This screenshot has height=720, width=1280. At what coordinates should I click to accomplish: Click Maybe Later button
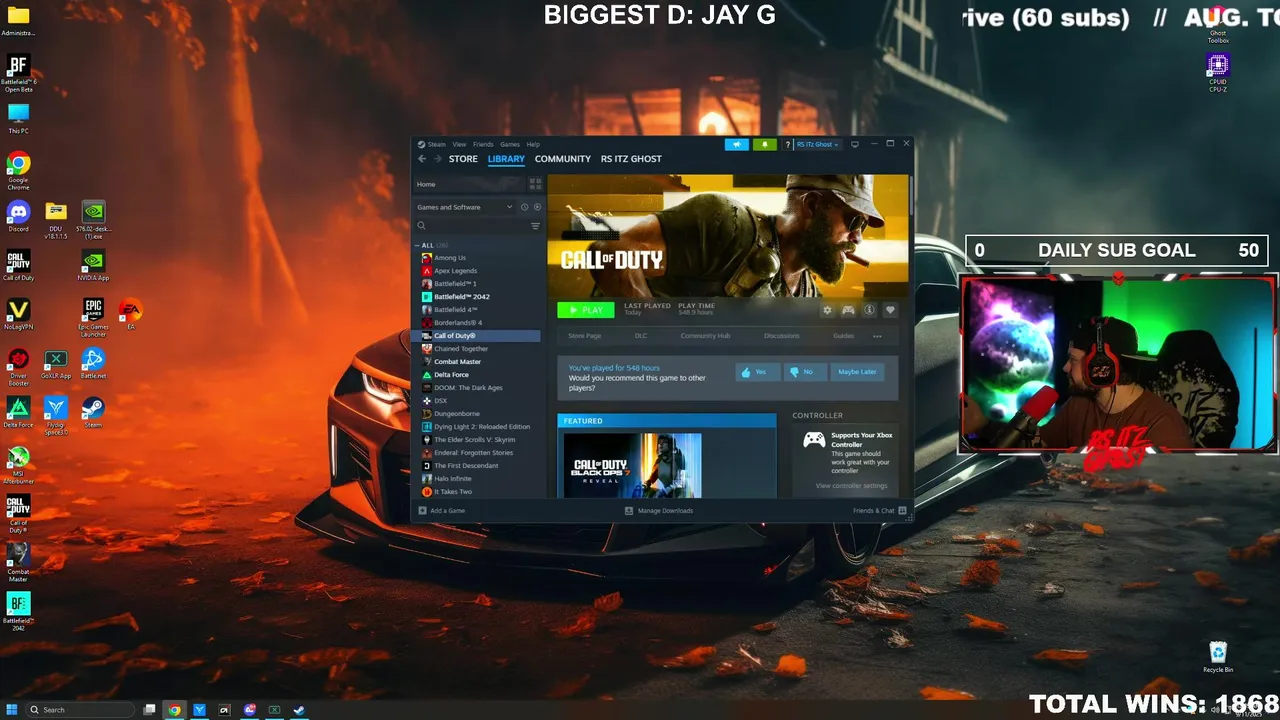click(x=857, y=372)
